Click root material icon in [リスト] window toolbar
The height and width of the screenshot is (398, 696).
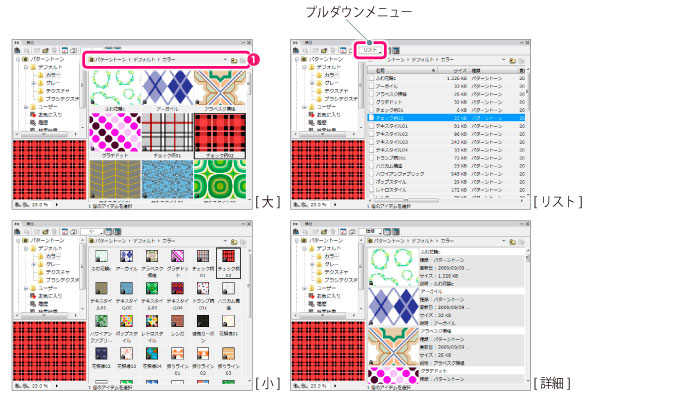click(296, 51)
